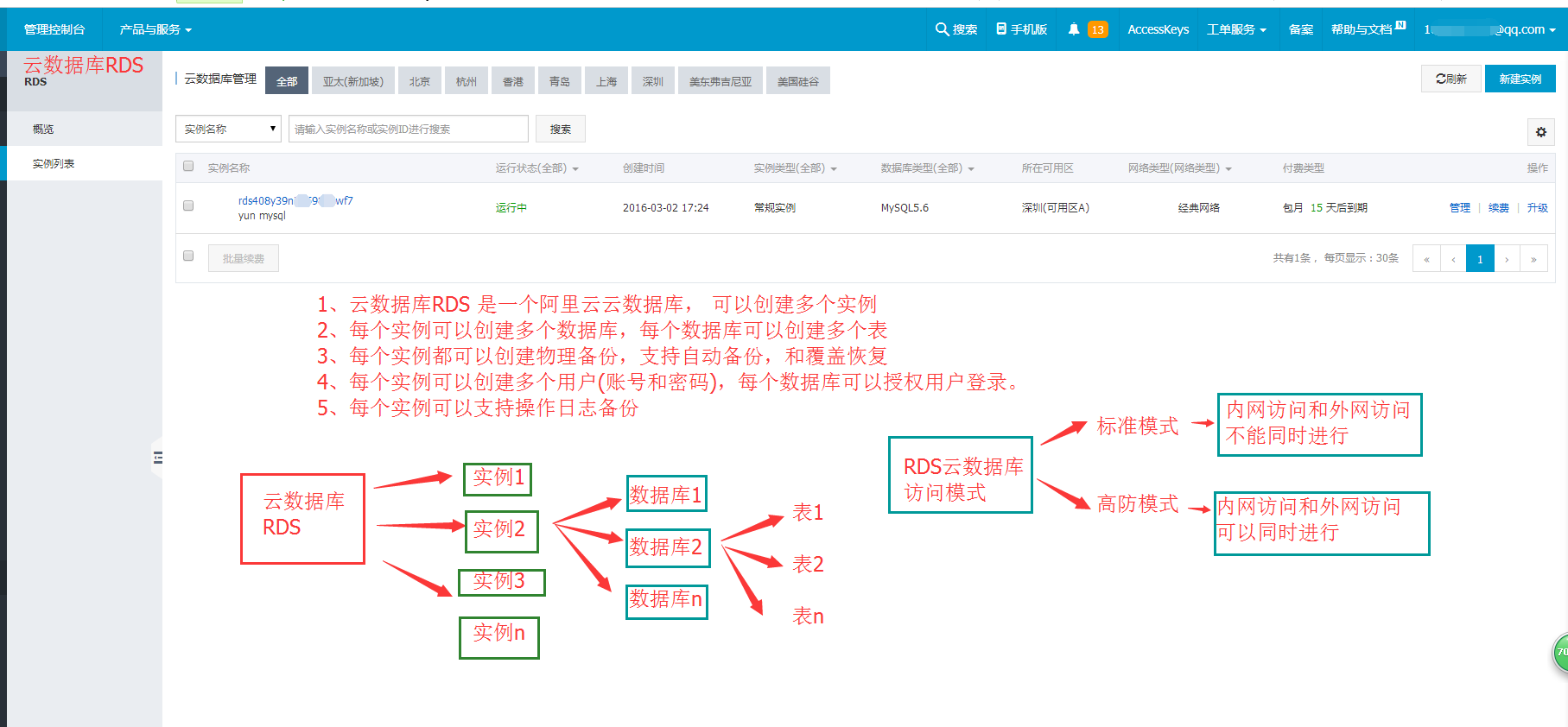Click page 1 in pagination
The height and width of the screenshot is (727, 1568).
[1480, 259]
